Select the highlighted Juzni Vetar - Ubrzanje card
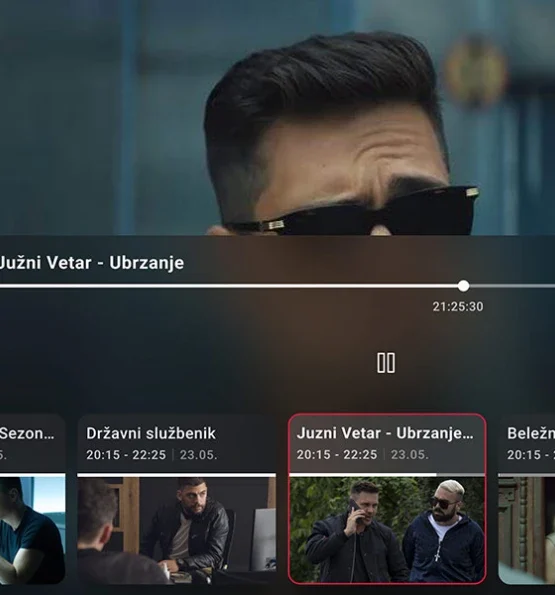Screen dimensions: 555x595 tap(387, 499)
